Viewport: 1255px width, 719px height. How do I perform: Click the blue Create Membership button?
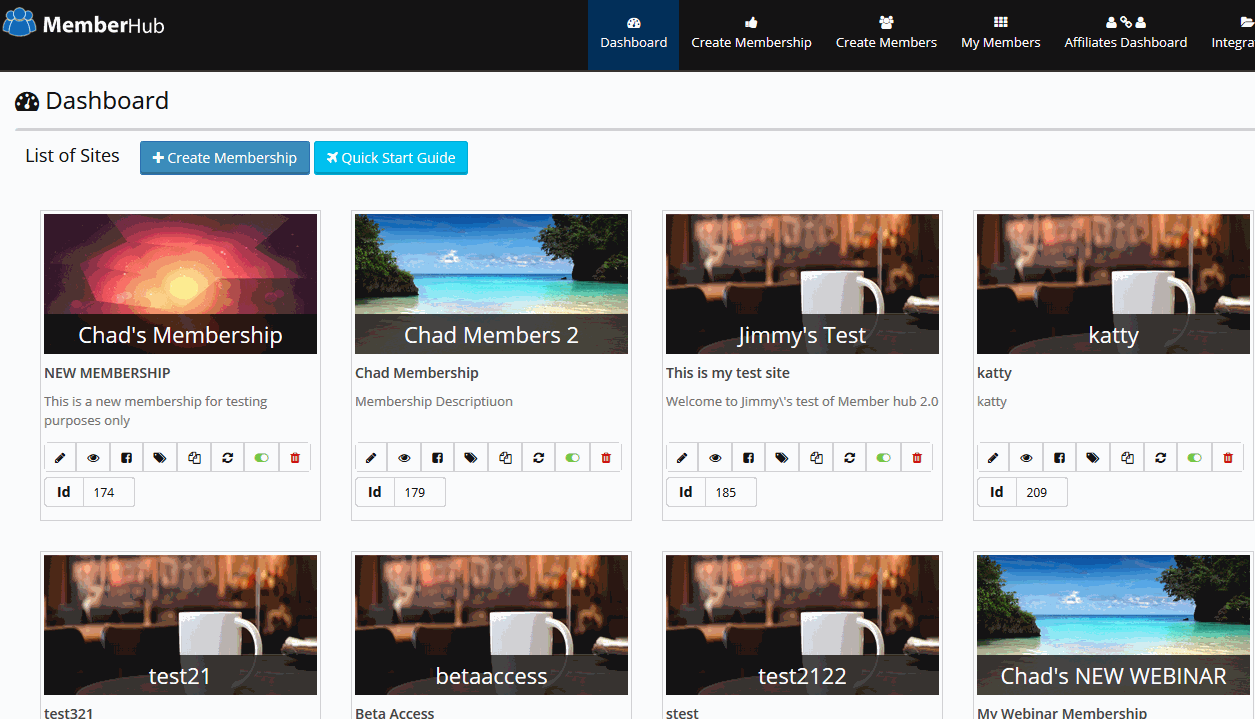pyautogui.click(x=225, y=158)
